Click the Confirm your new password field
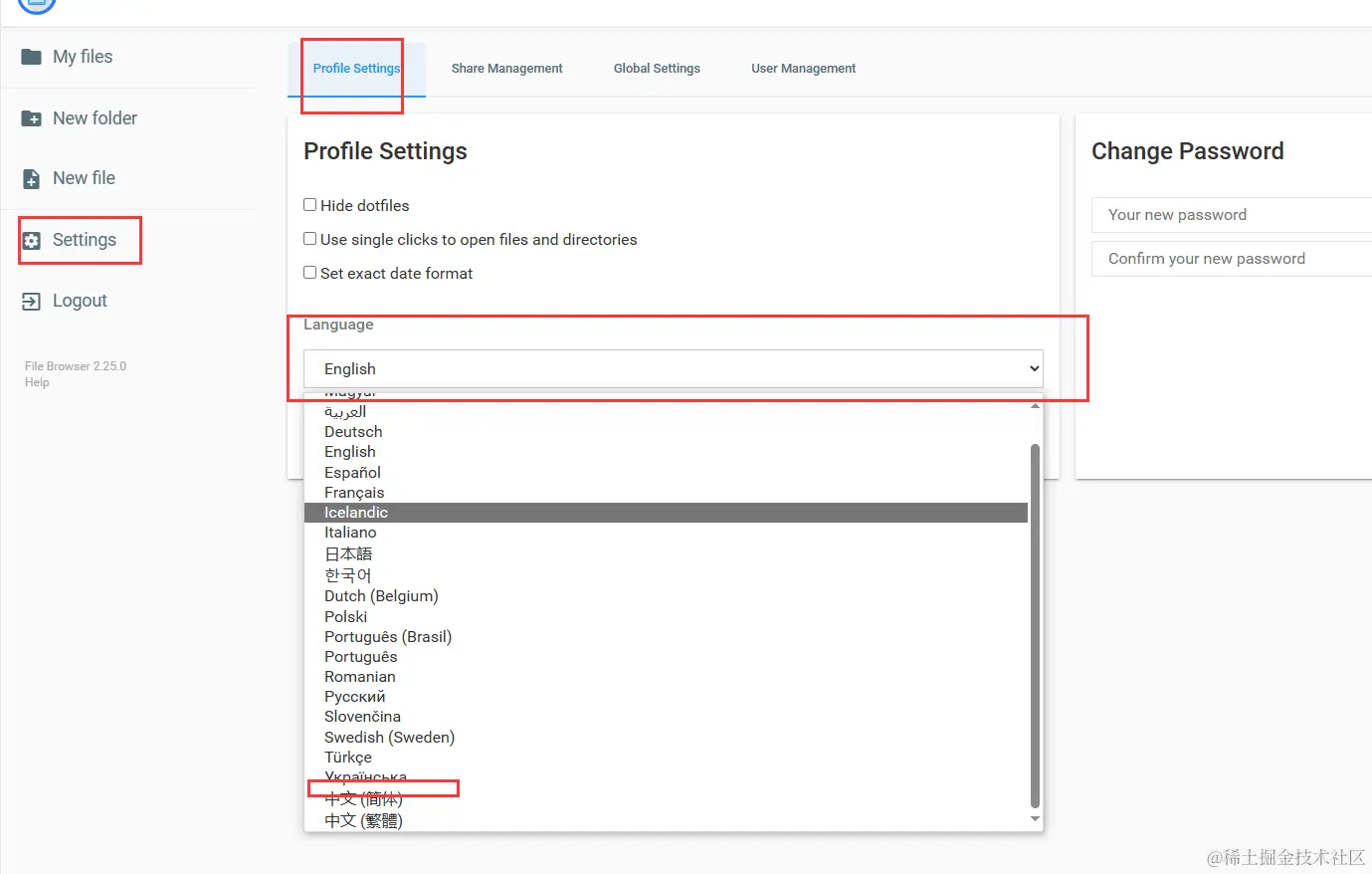The height and width of the screenshot is (874, 1372). click(1232, 259)
